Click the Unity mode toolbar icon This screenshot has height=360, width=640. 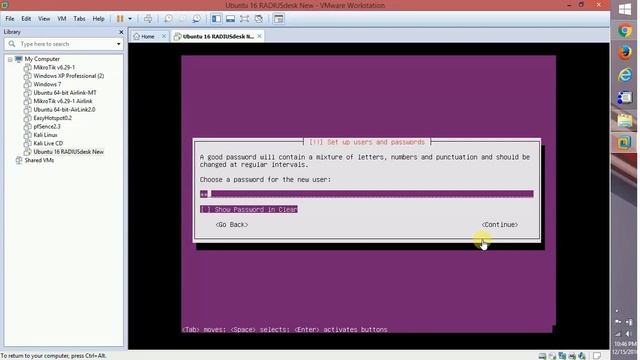[x=259, y=19]
